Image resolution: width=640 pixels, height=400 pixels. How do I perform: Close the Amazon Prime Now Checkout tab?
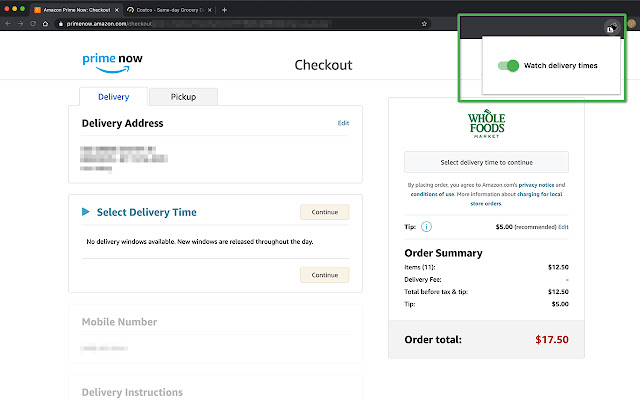click(117, 10)
